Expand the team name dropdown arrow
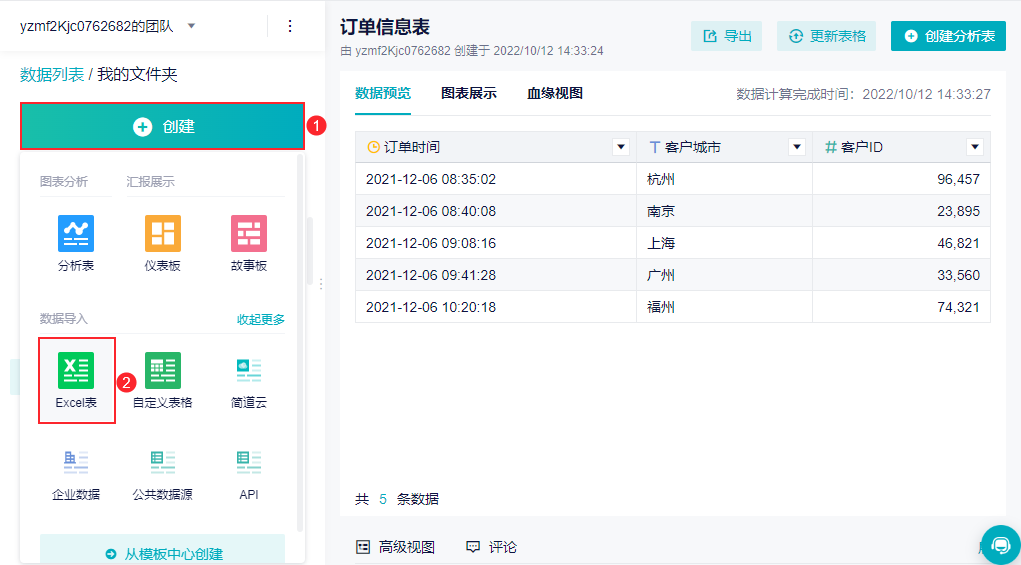 tap(192, 26)
